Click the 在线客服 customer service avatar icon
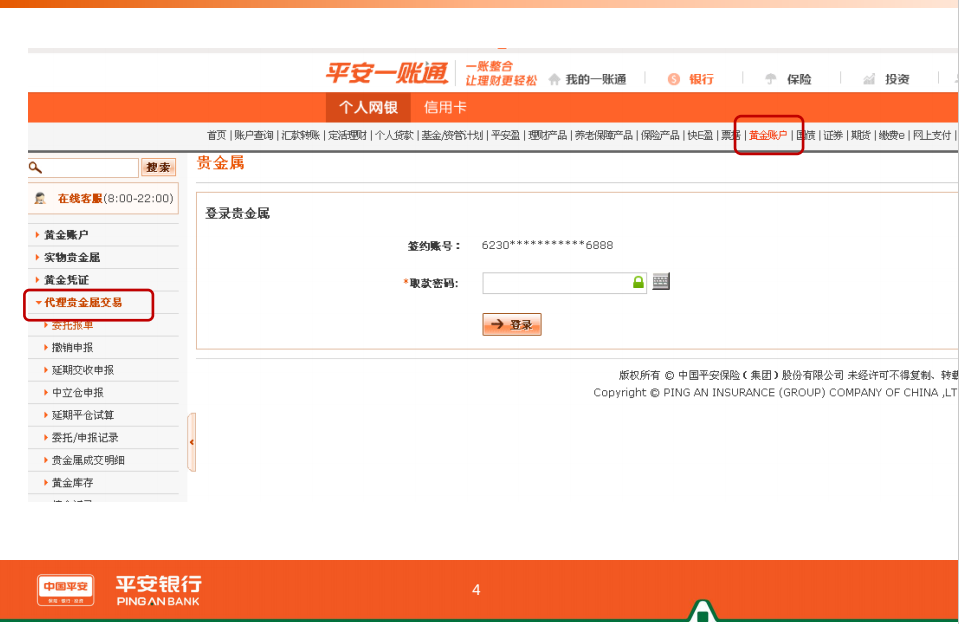Image resolution: width=959 pixels, height=624 pixels. click(x=40, y=198)
